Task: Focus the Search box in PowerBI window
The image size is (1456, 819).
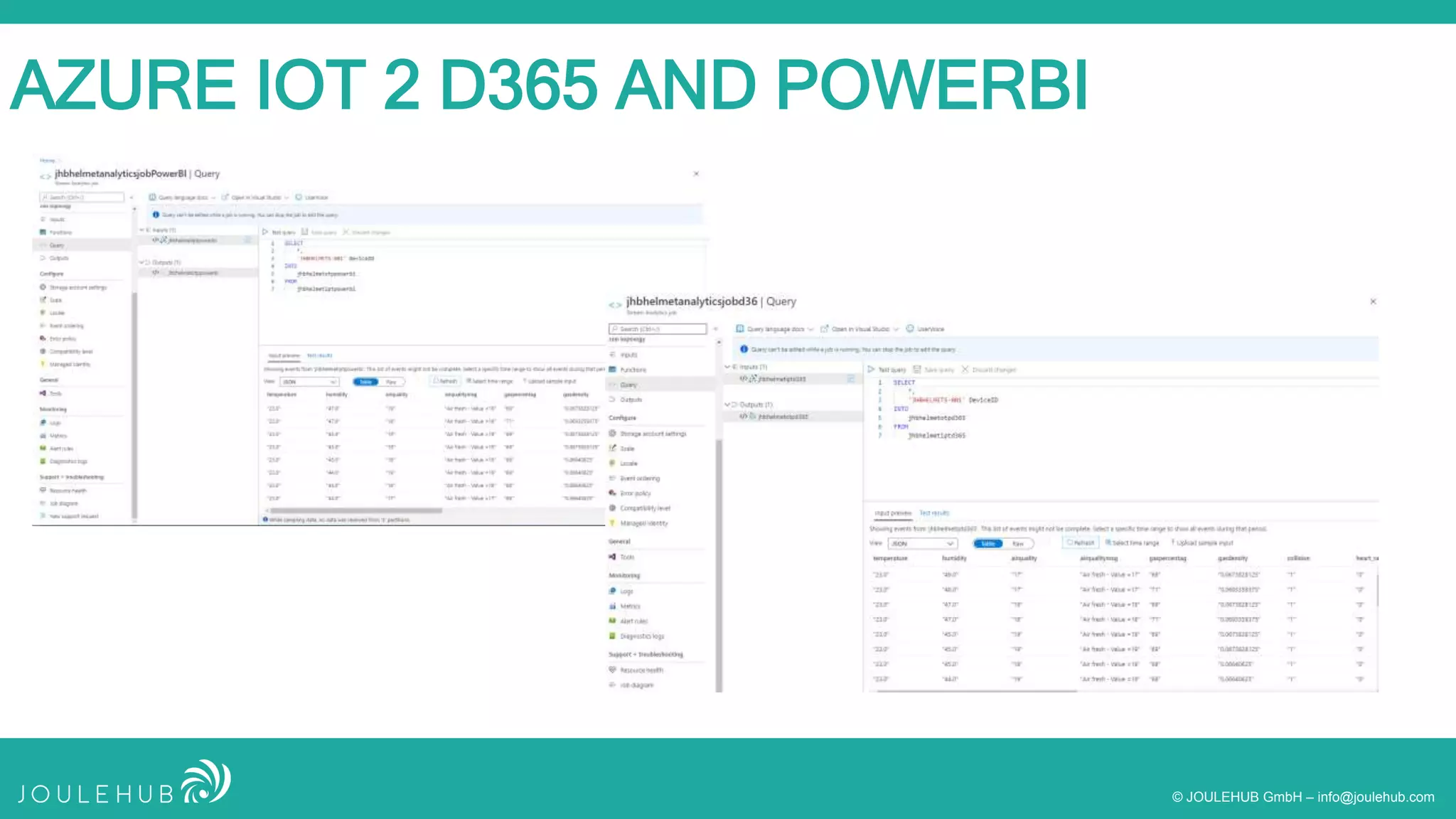Action: click(82, 198)
